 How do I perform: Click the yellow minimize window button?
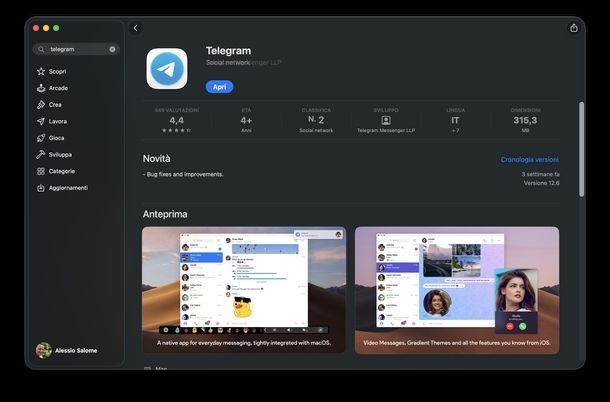point(46,28)
